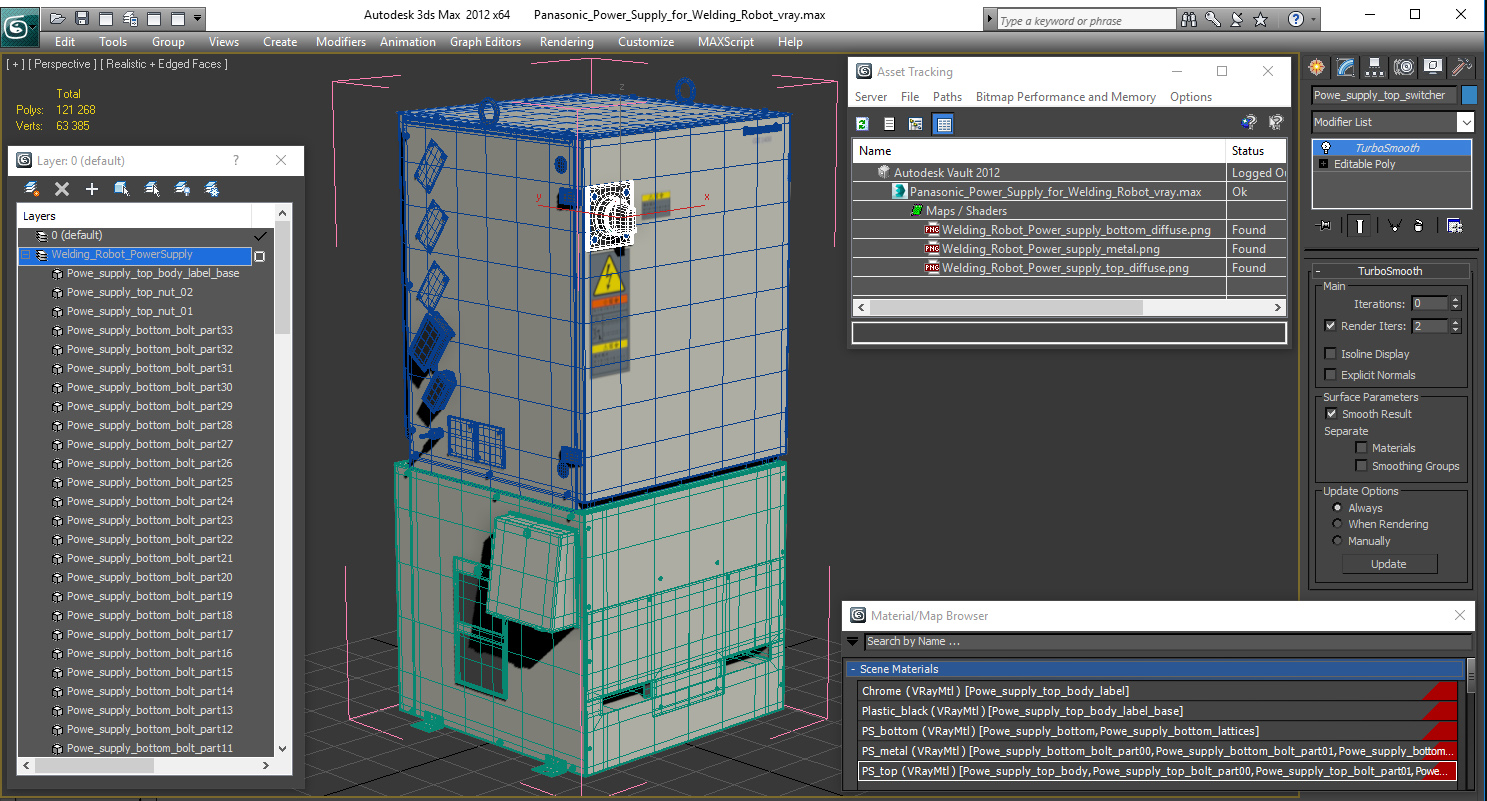The height and width of the screenshot is (801, 1487).
Task: Open the Modifiers menu
Action: (x=341, y=42)
